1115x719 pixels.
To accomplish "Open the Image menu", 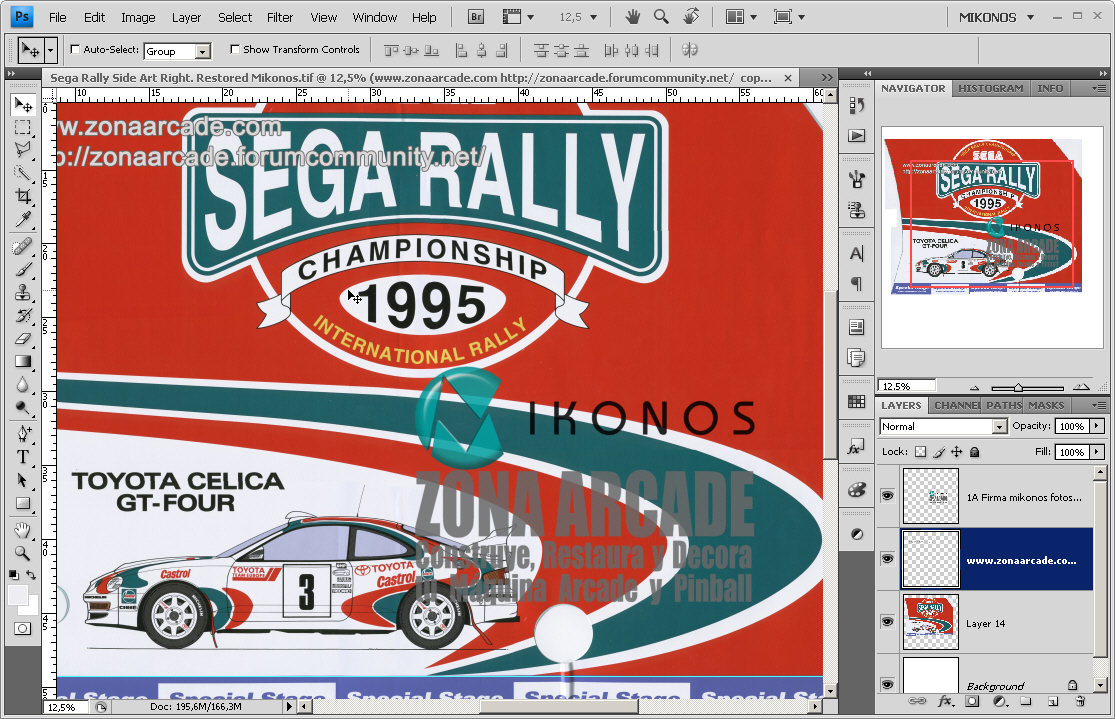I will click(138, 17).
